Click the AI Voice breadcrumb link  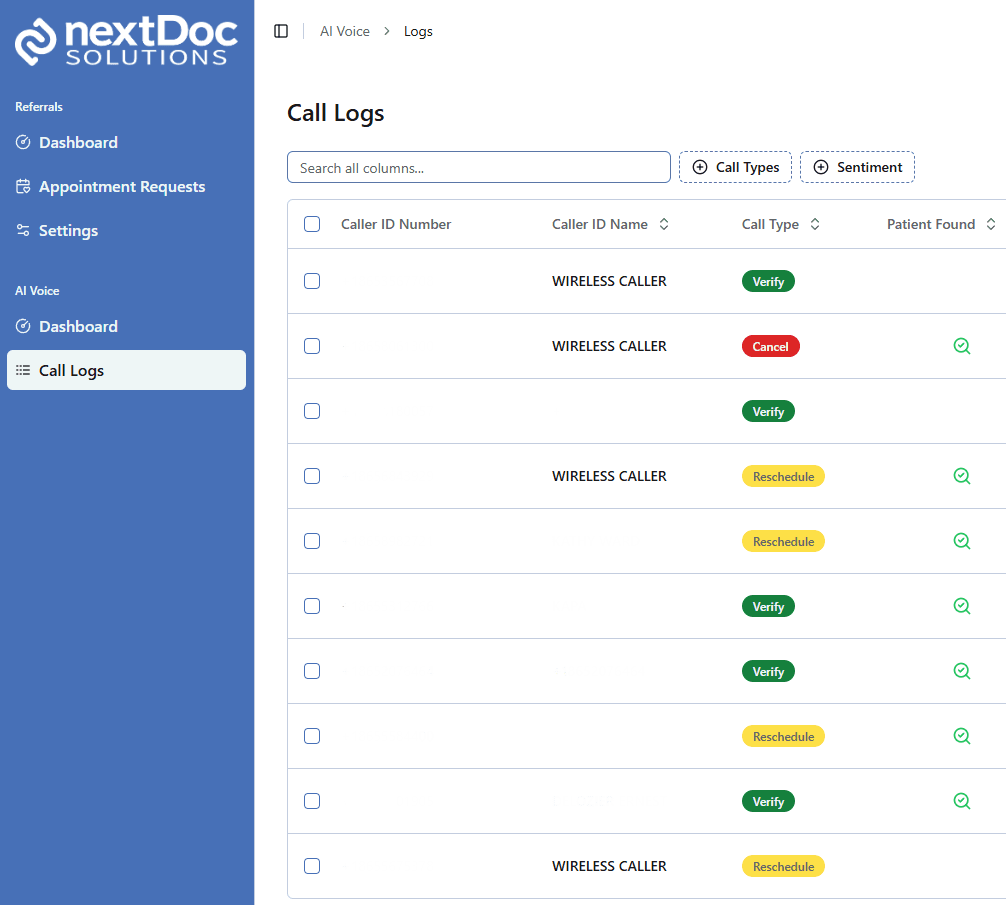[345, 31]
